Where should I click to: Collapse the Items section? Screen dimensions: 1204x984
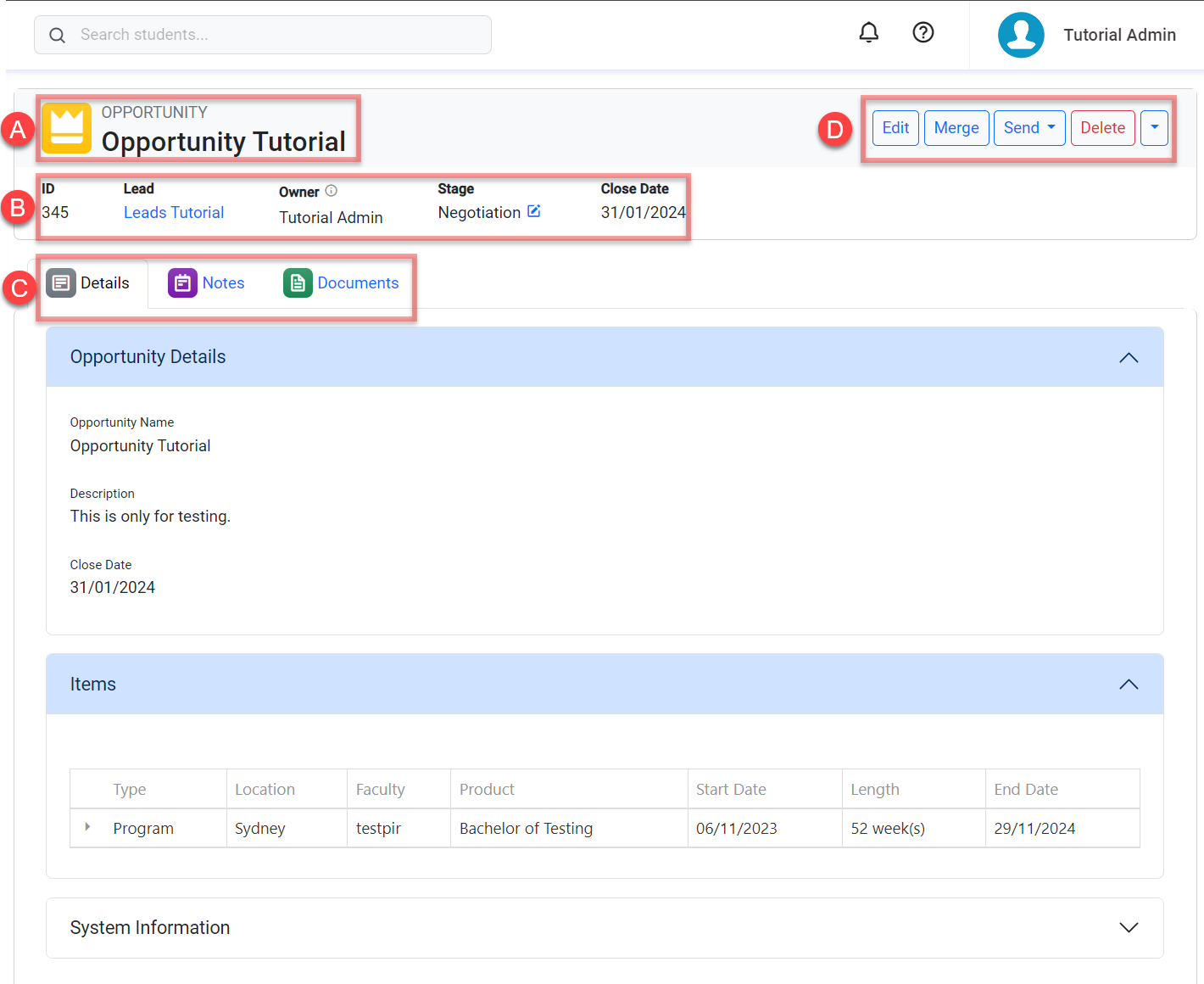1128,685
